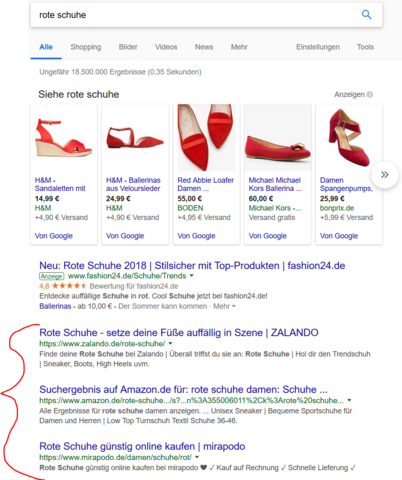Image resolution: width=402 pixels, height=480 pixels.
Task: Open the Zalando Rote Schuhe result link
Action: click(179, 333)
